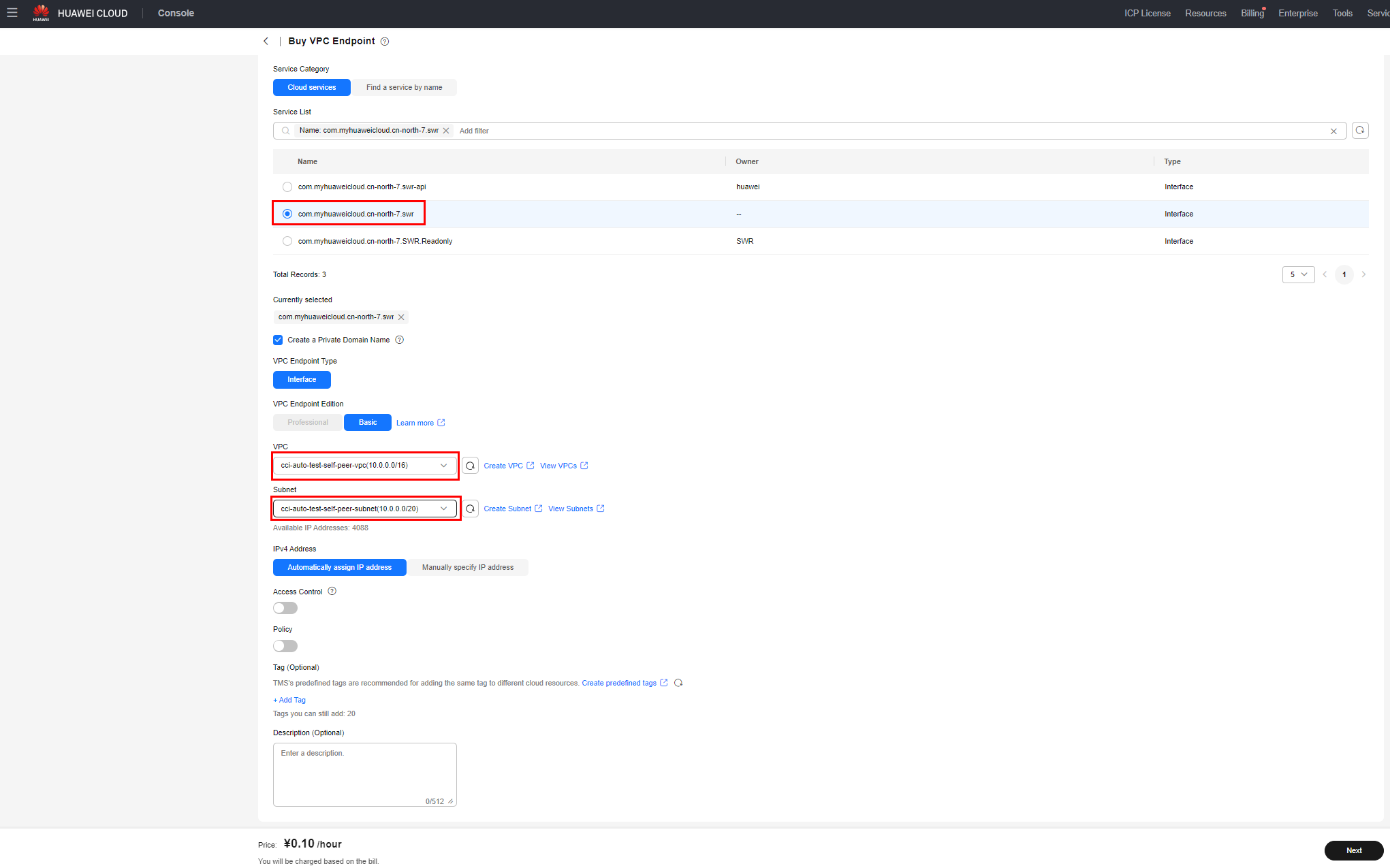The height and width of the screenshot is (868, 1390).
Task: Uncheck Create a Private Domain Name
Action: click(278, 340)
